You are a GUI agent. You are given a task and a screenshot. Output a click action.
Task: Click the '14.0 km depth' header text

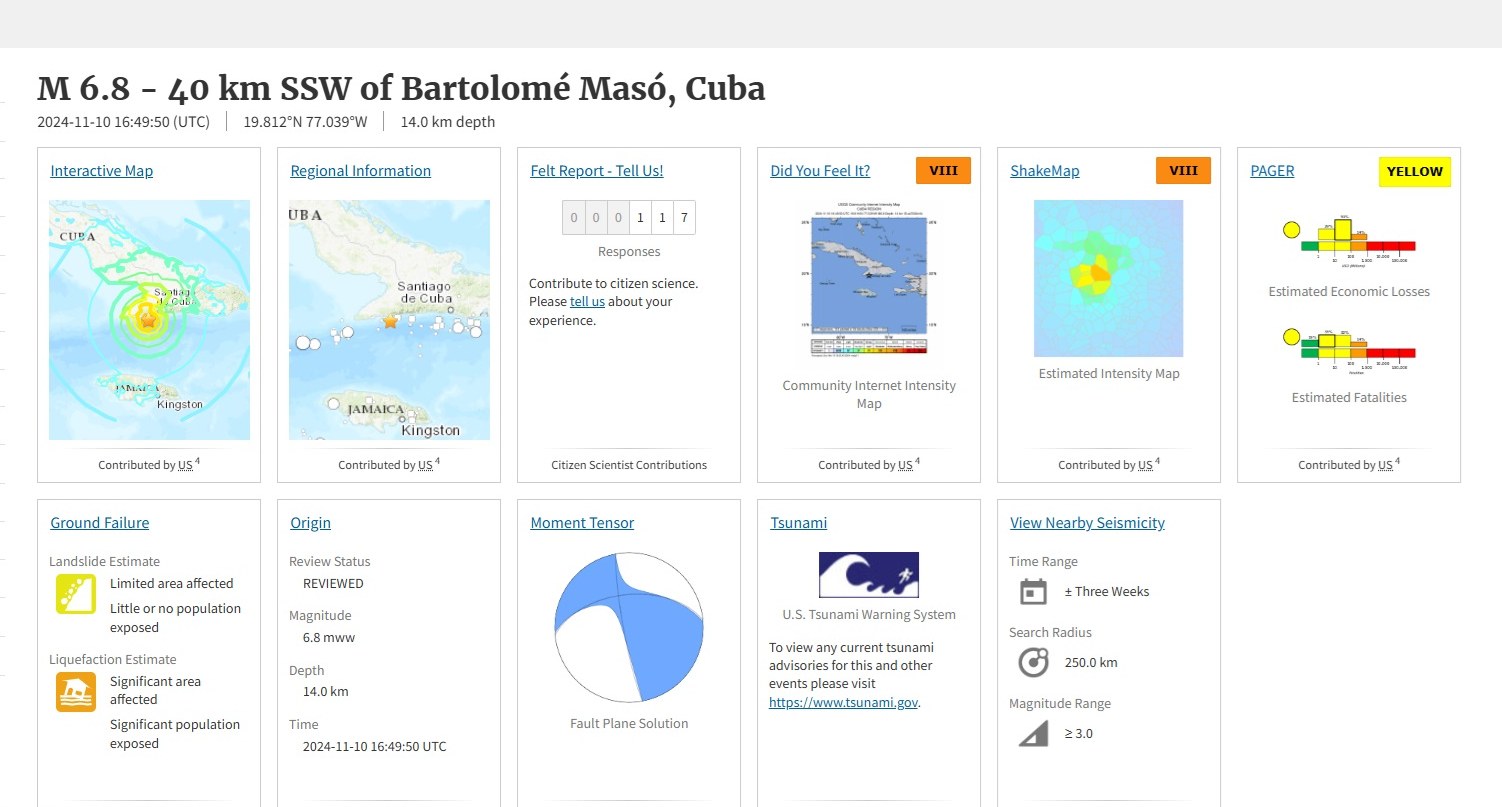(447, 122)
